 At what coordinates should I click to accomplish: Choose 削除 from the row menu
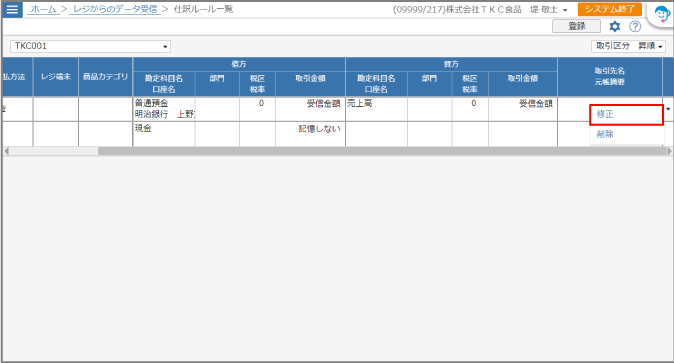tap(626, 134)
